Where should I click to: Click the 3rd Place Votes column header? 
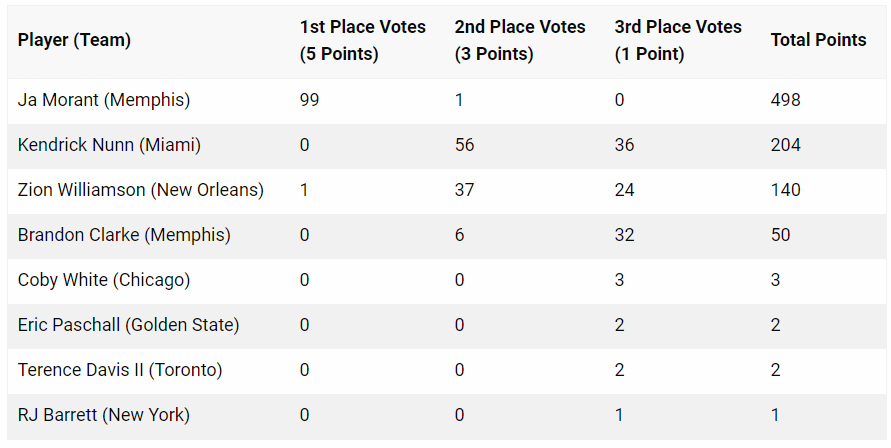click(x=678, y=40)
